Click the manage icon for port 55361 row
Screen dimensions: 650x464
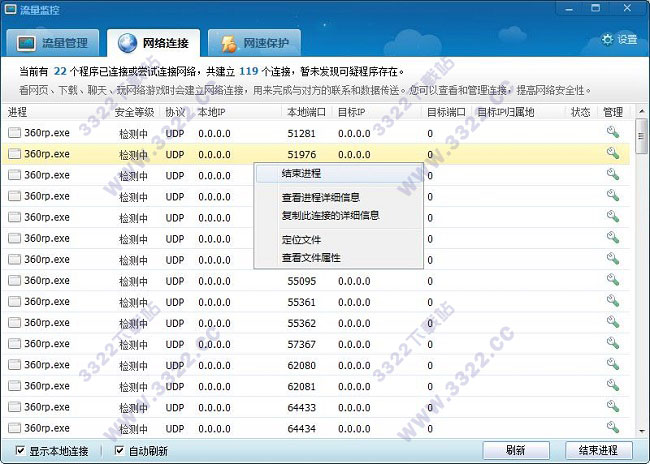click(613, 301)
